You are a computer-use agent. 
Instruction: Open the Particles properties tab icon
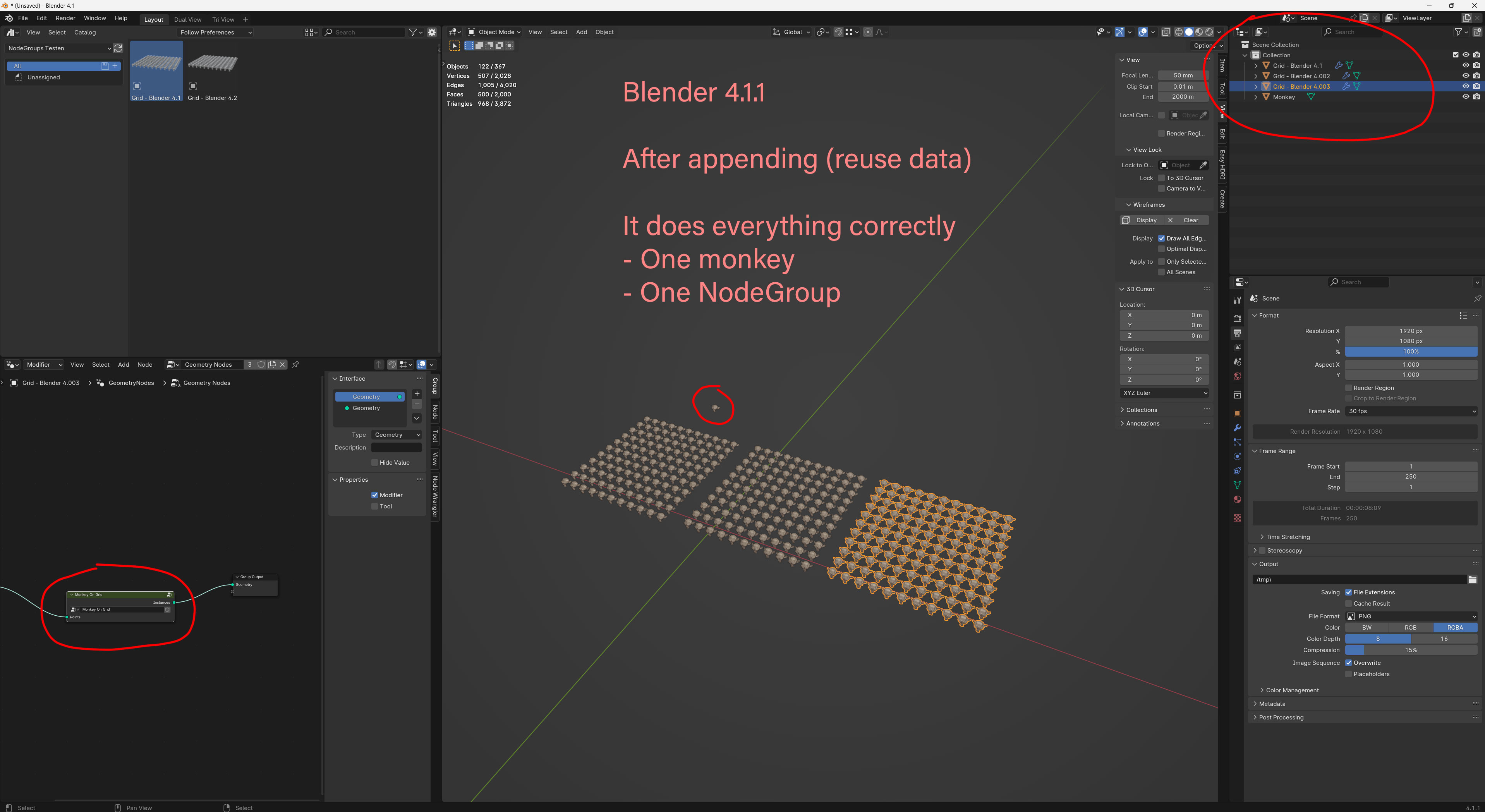[1237, 442]
